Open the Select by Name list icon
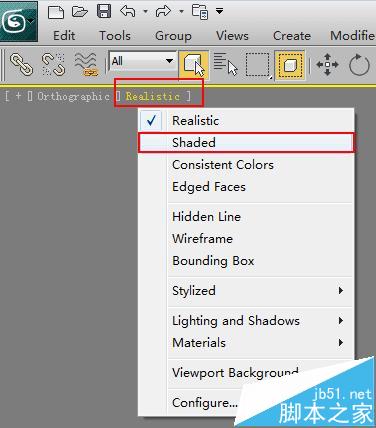Image resolution: width=376 pixels, height=428 pixels. pos(226,64)
